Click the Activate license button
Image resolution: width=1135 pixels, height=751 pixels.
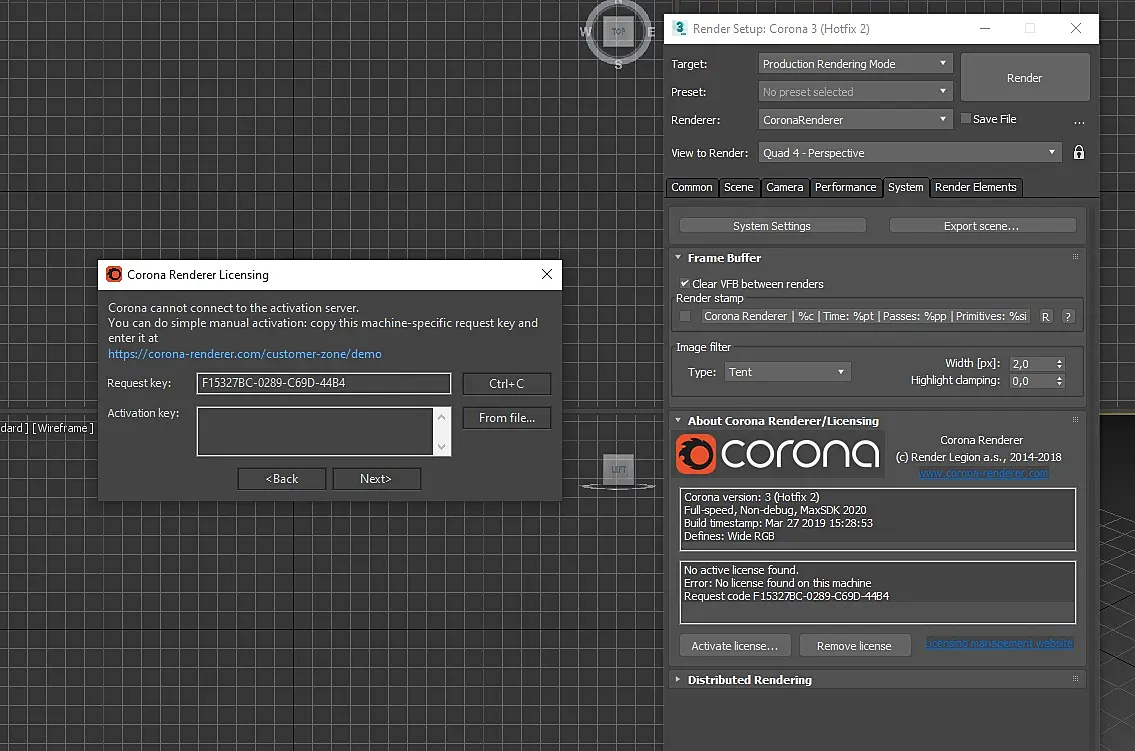pos(735,646)
